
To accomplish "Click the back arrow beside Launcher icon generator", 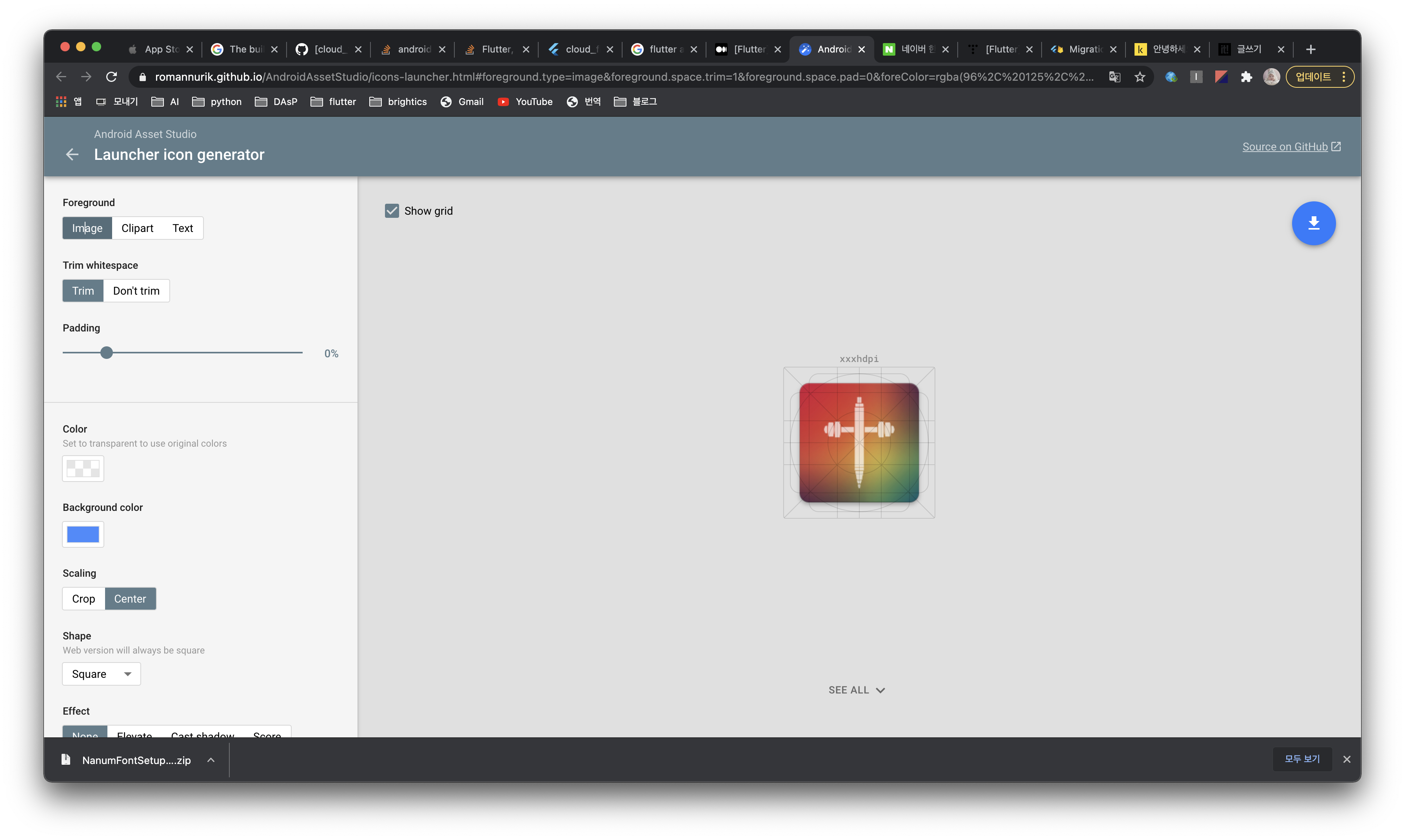I will click(x=72, y=154).
